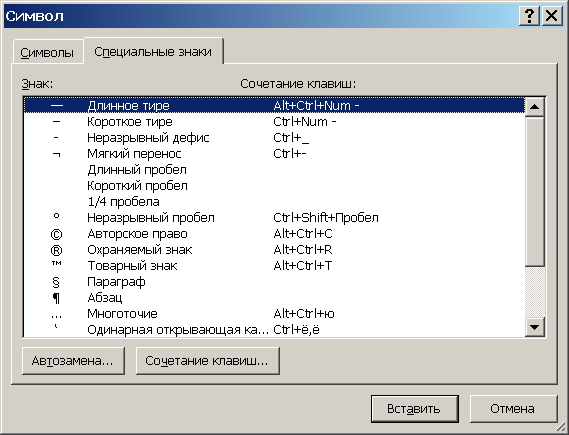Image resolution: width=569 pixels, height=435 pixels.
Task: Click the scrollbar down arrow
Action: 535,327
